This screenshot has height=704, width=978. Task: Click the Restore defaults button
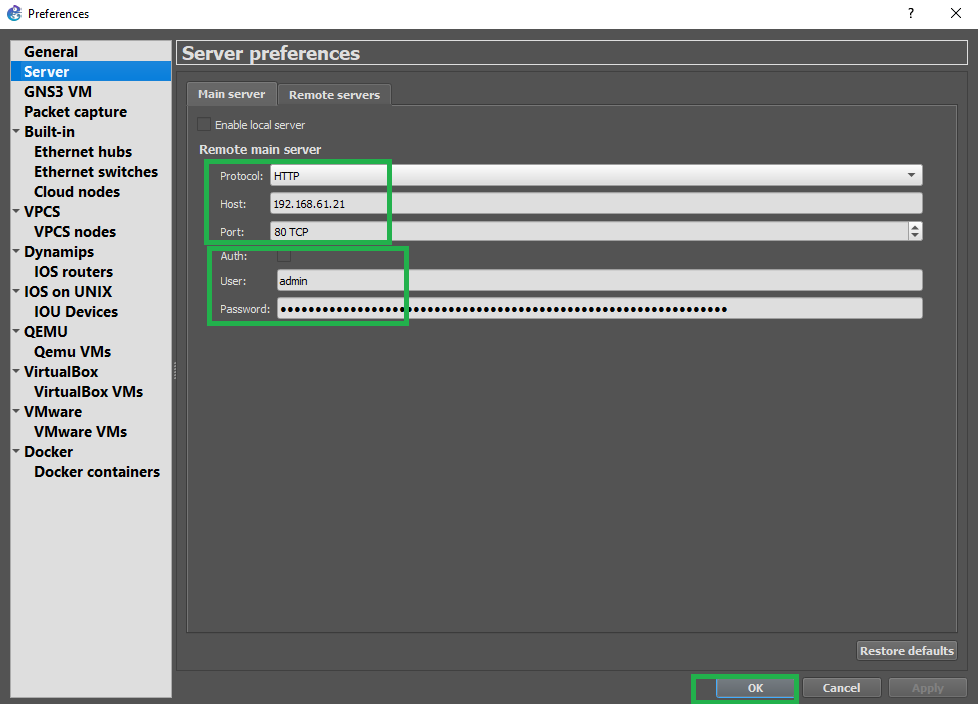906,650
